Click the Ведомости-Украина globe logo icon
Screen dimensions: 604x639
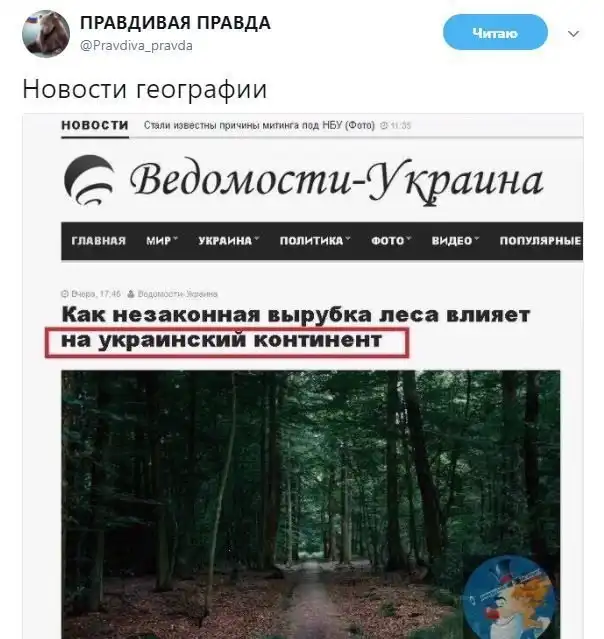[90, 180]
